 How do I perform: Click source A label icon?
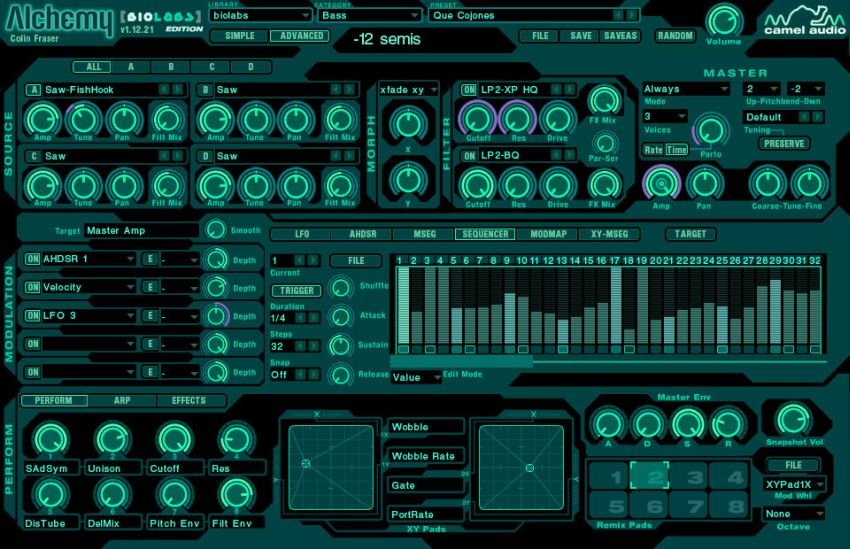[34, 89]
